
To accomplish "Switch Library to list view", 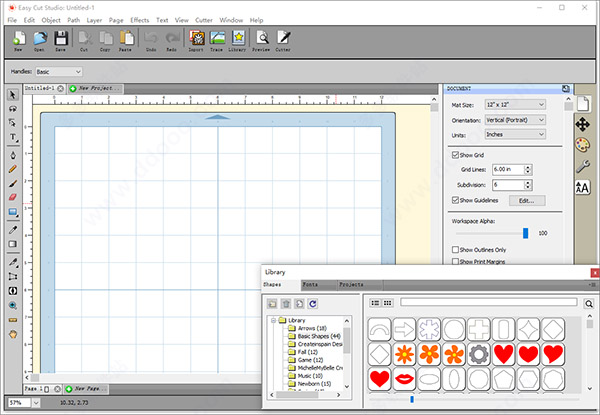I will (375, 303).
